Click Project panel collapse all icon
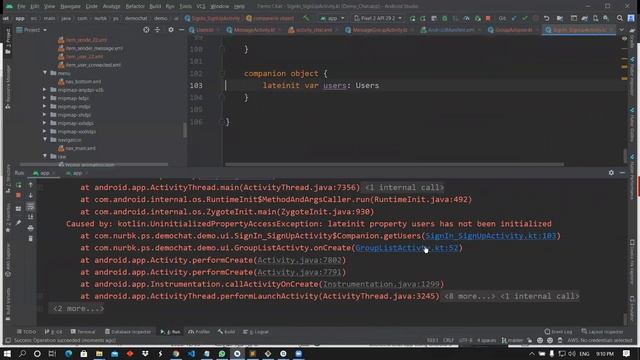The image size is (640, 360). coord(157,30)
